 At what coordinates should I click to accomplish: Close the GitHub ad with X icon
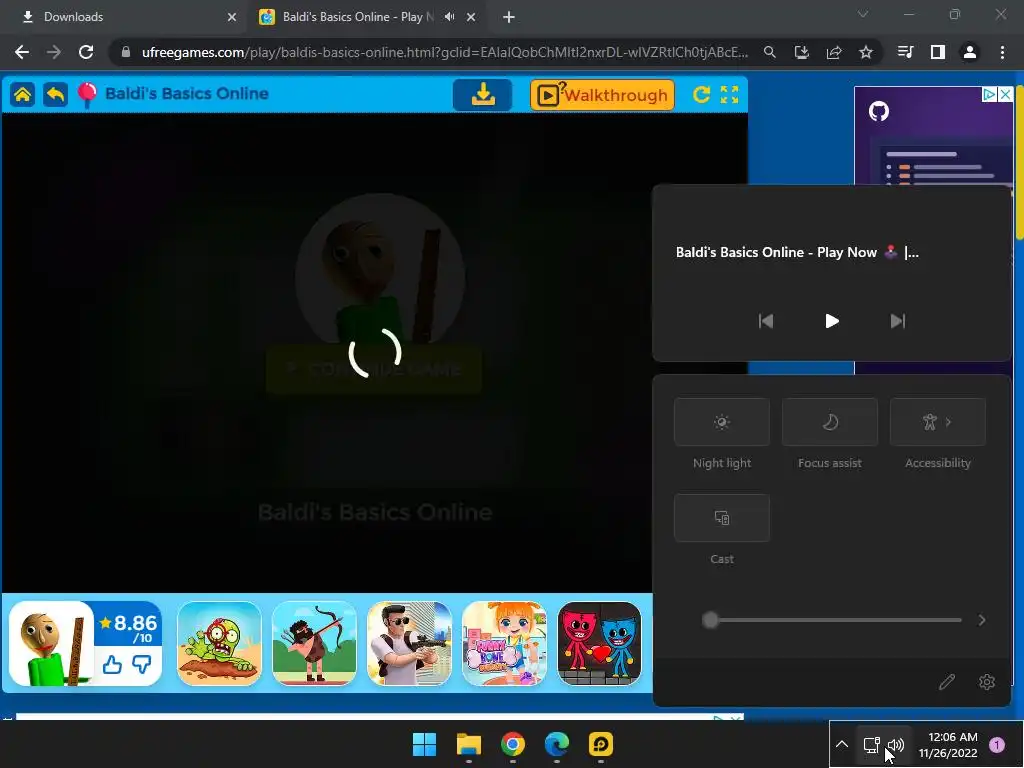tap(1006, 95)
